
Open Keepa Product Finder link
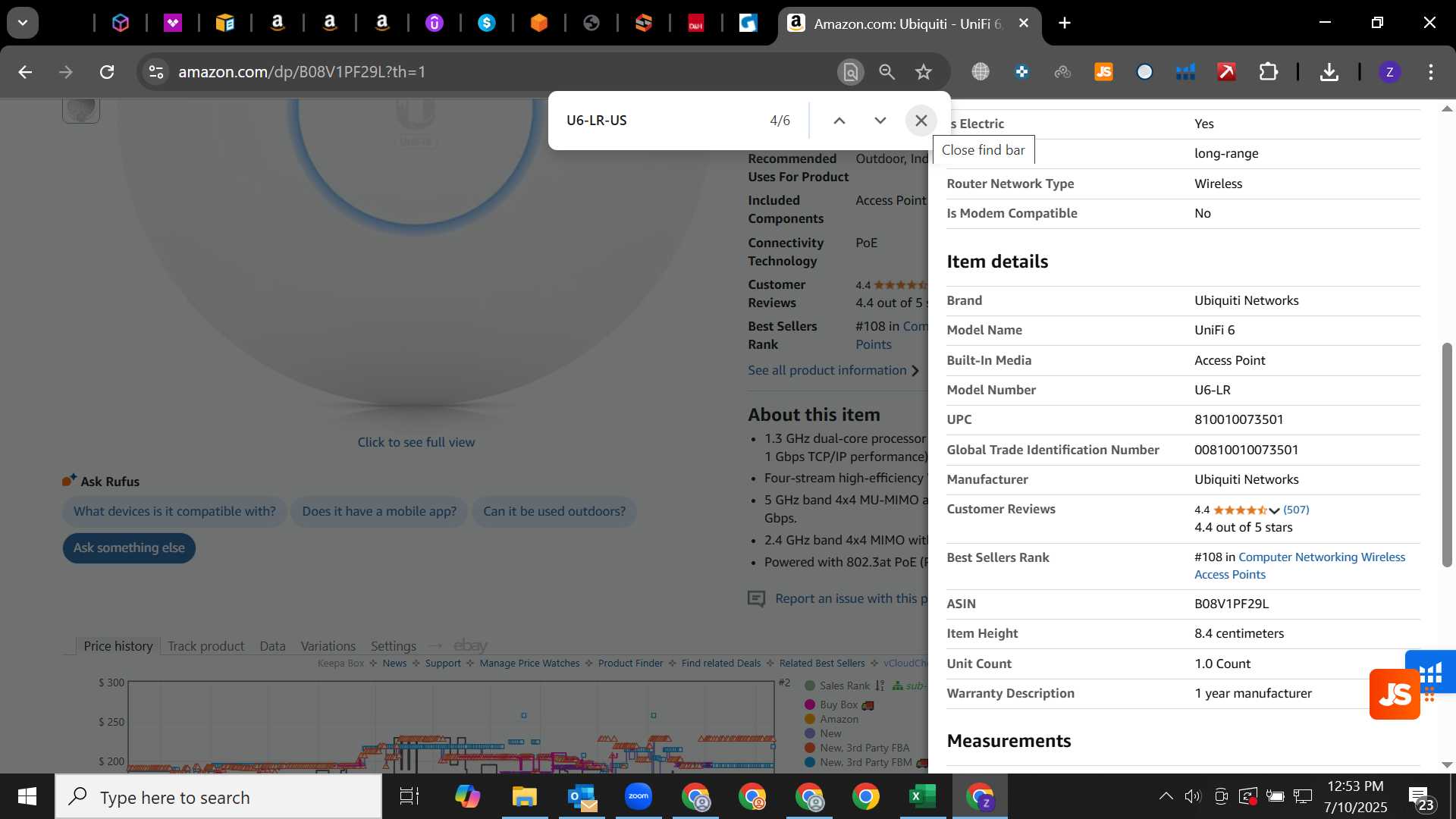[630, 663]
